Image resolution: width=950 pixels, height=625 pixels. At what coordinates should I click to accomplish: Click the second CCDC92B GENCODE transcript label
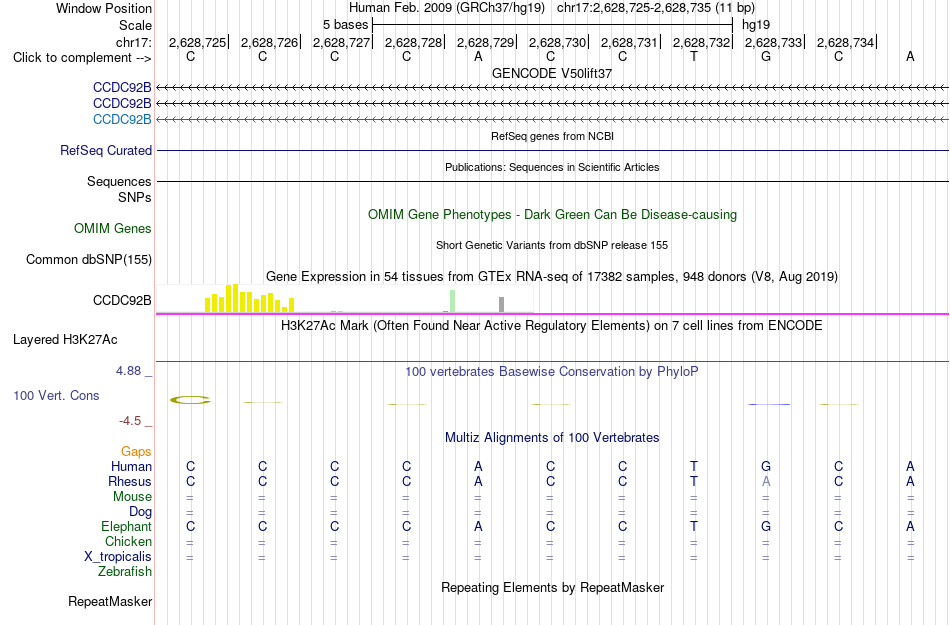122,104
